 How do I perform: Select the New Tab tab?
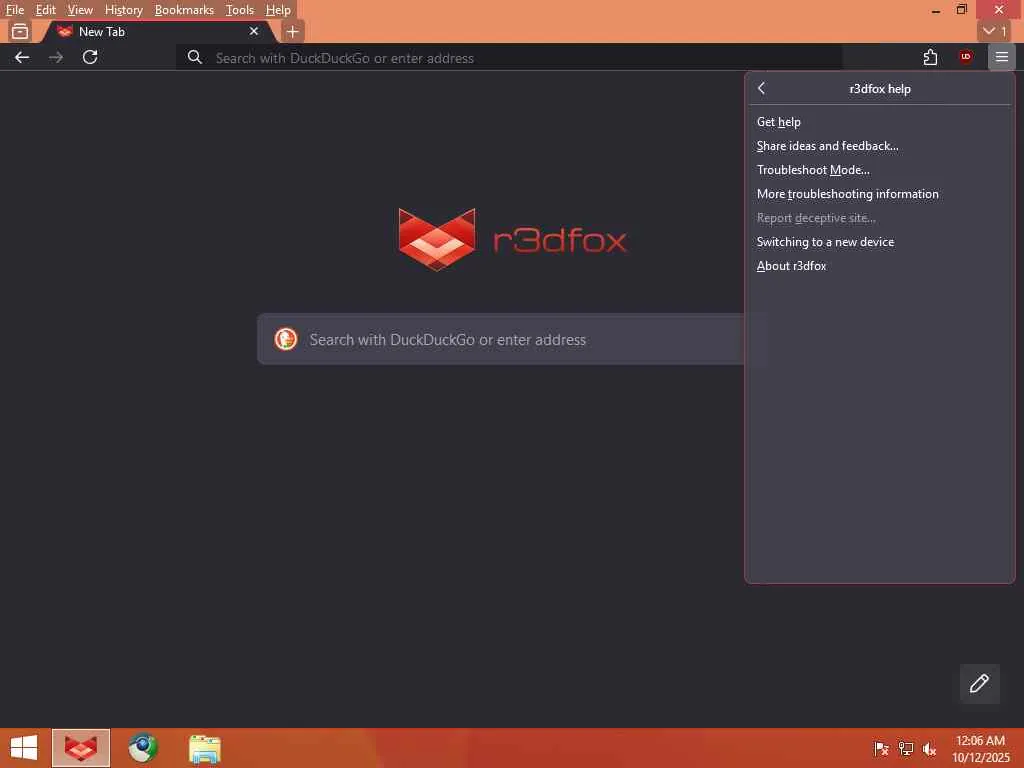(x=157, y=31)
